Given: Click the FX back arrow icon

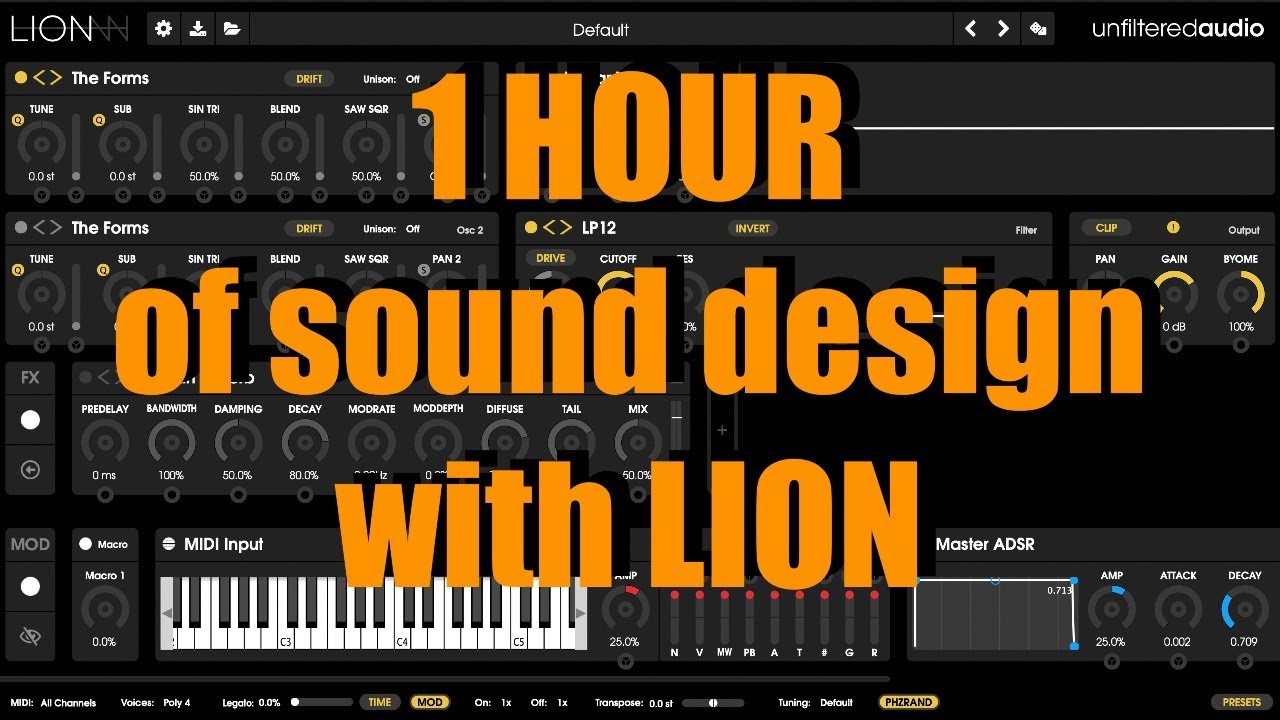Looking at the screenshot, I should pos(30,470).
